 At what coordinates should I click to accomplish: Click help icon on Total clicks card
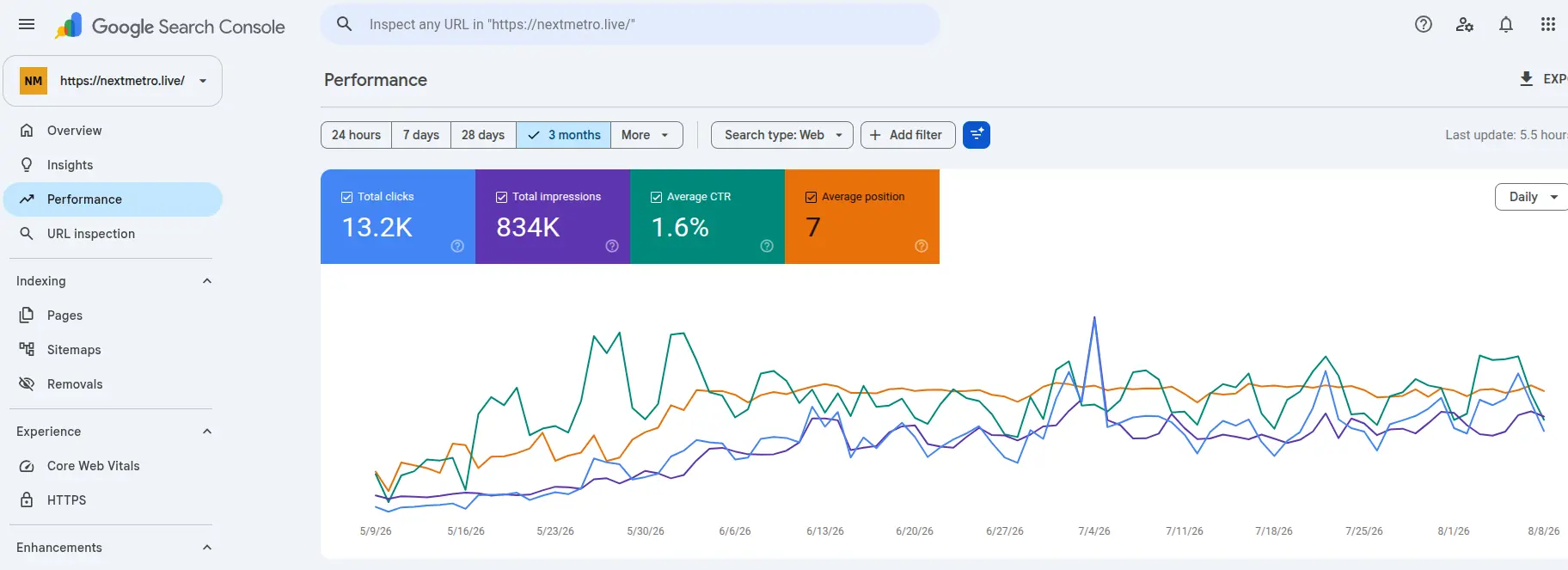pyautogui.click(x=457, y=246)
